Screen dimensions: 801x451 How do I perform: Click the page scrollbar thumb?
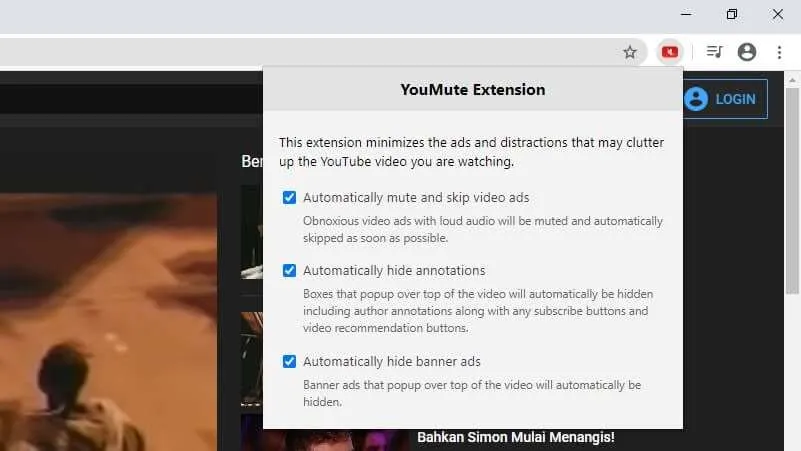[792, 191]
